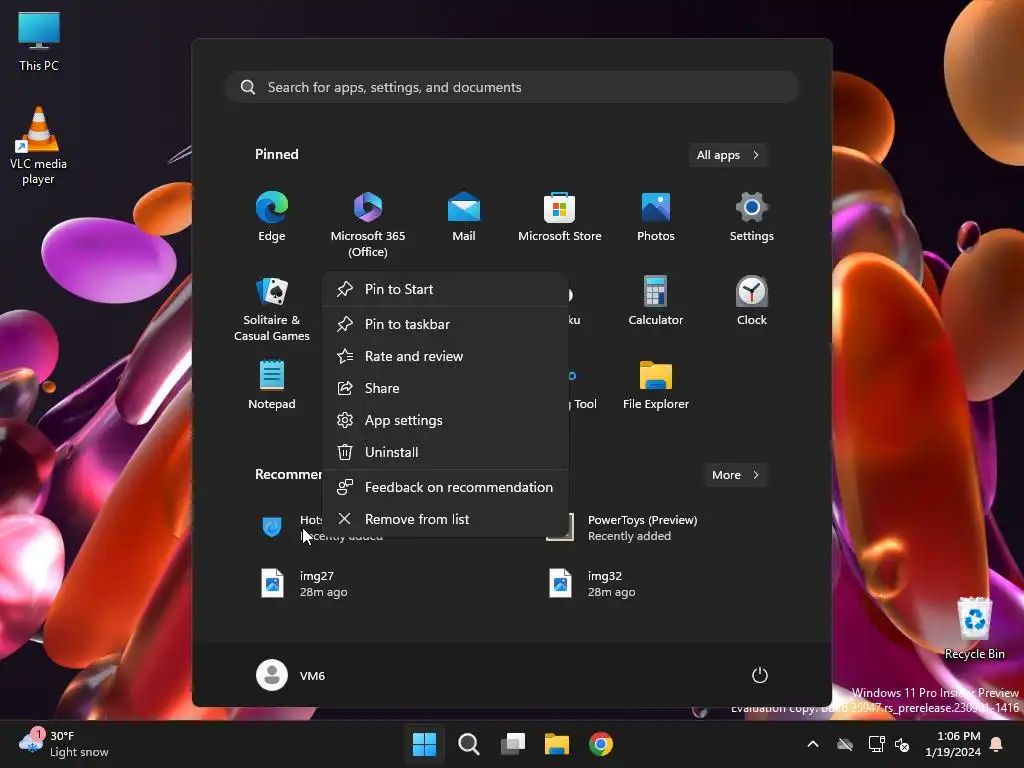Open Settings from pinned apps
Image resolution: width=1024 pixels, height=768 pixels.
pyautogui.click(x=752, y=216)
